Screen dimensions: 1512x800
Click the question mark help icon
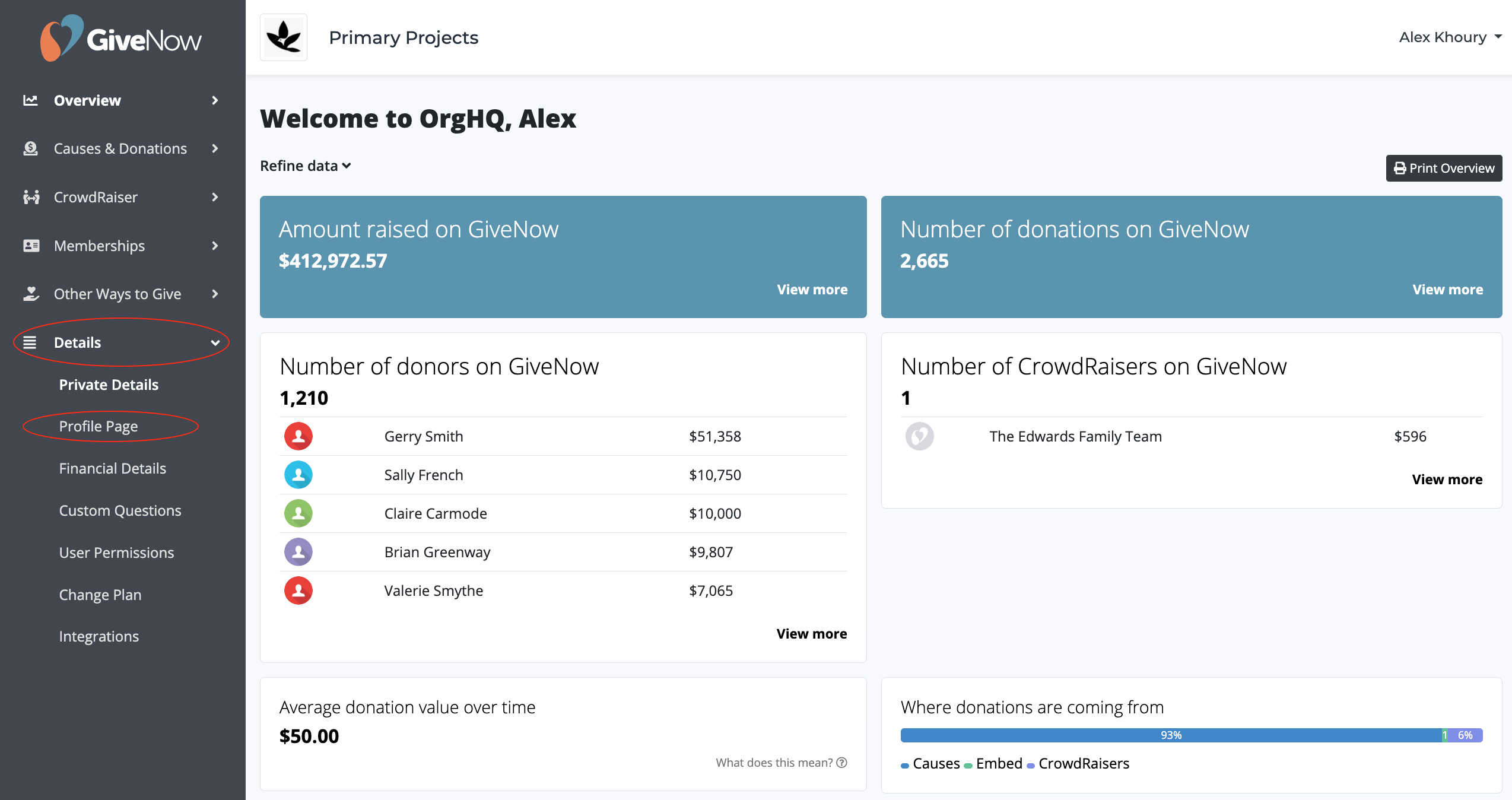coord(841,763)
